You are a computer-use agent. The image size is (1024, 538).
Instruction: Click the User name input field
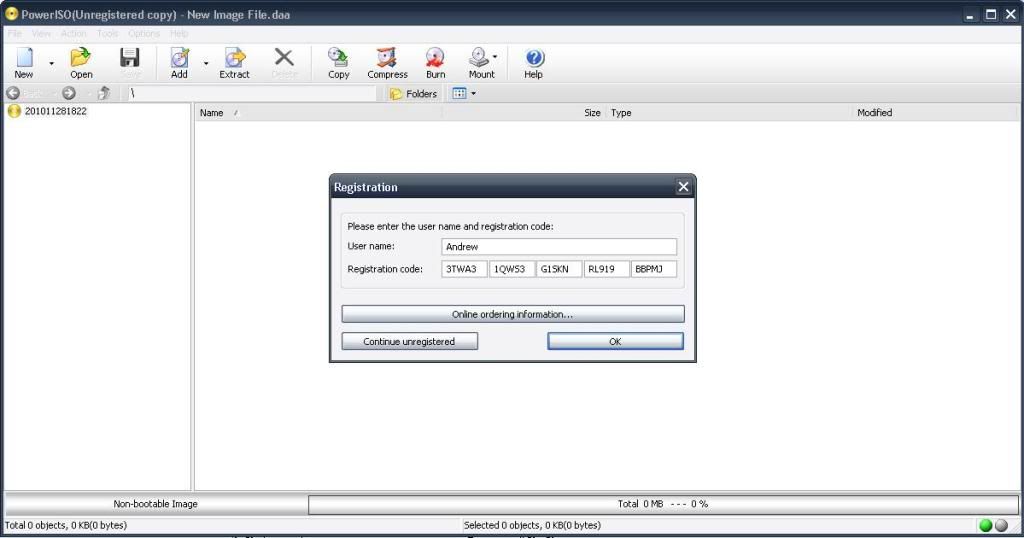coord(558,247)
